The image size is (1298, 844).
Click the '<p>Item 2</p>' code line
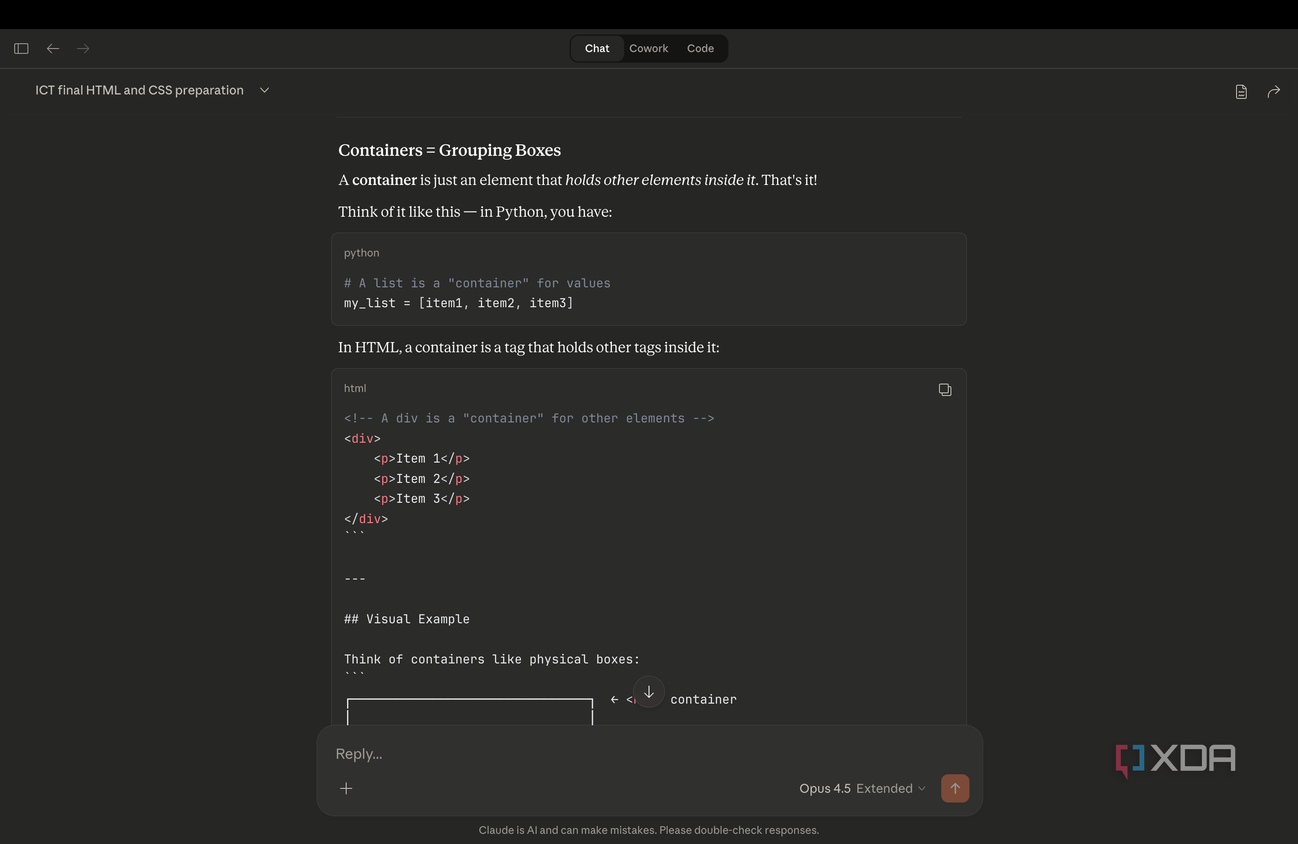[x=421, y=479]
